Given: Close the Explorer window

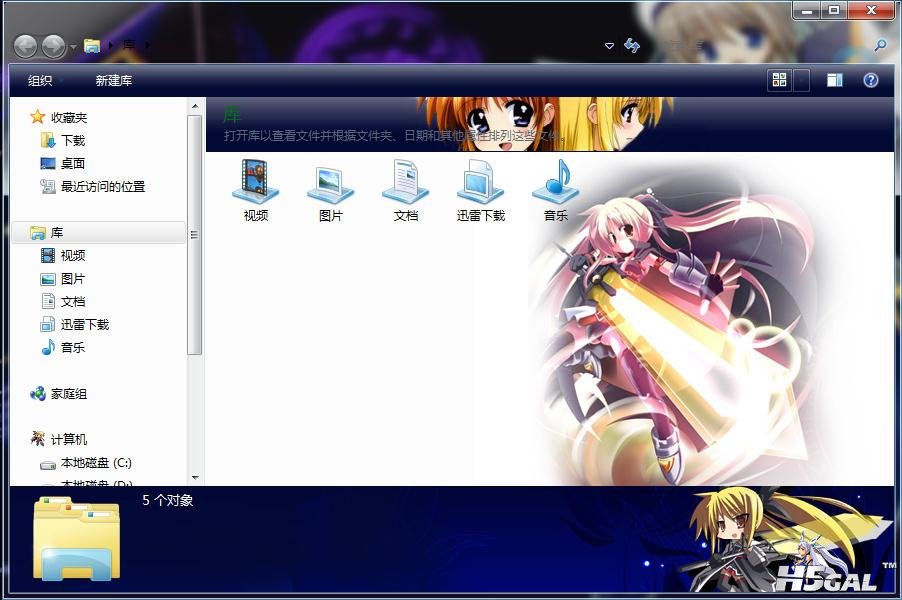Looking at the screenshot, I should 871,10.
